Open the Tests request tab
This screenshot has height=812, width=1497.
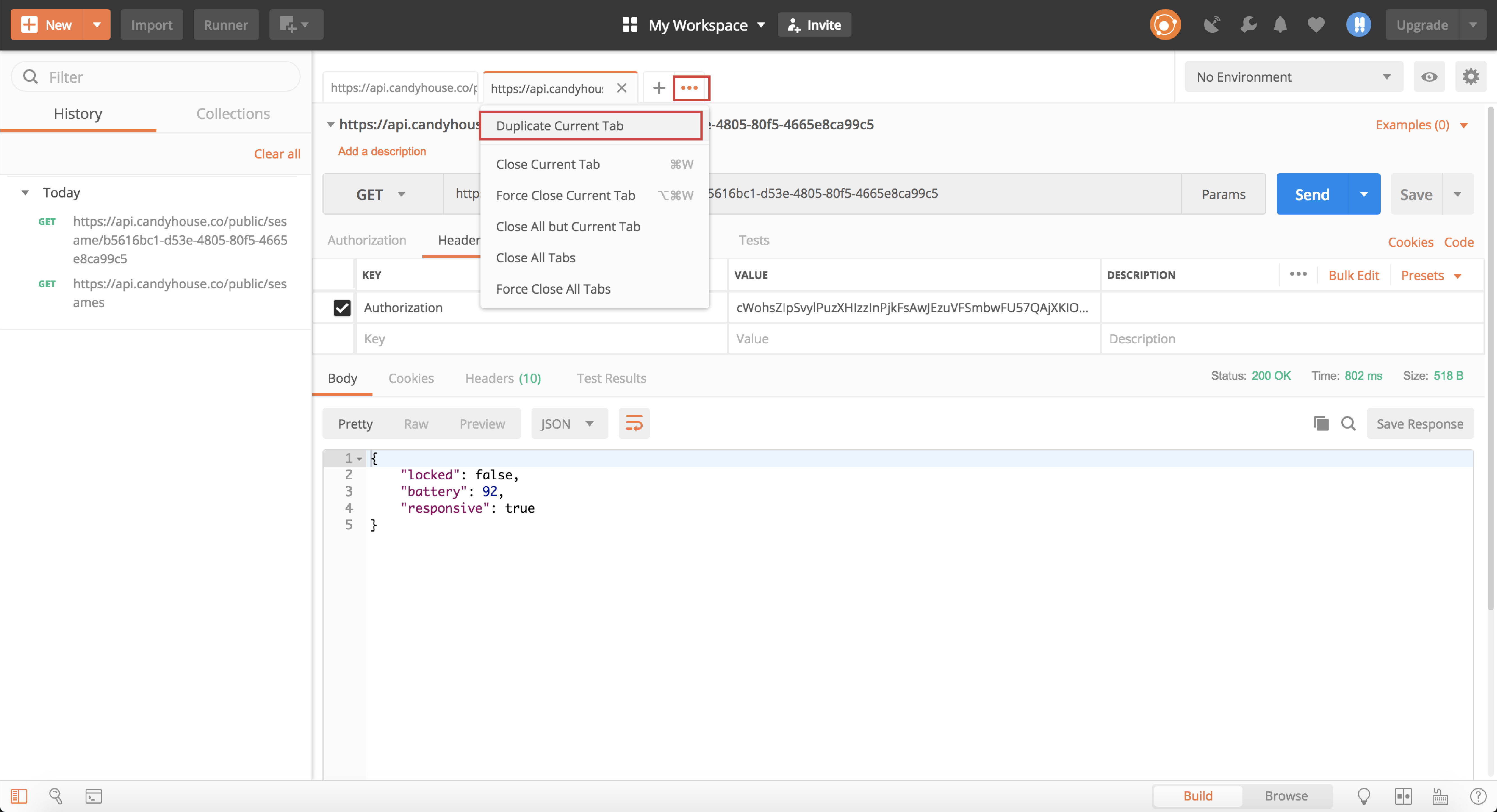pyautogui.click(x=754, y=240)
